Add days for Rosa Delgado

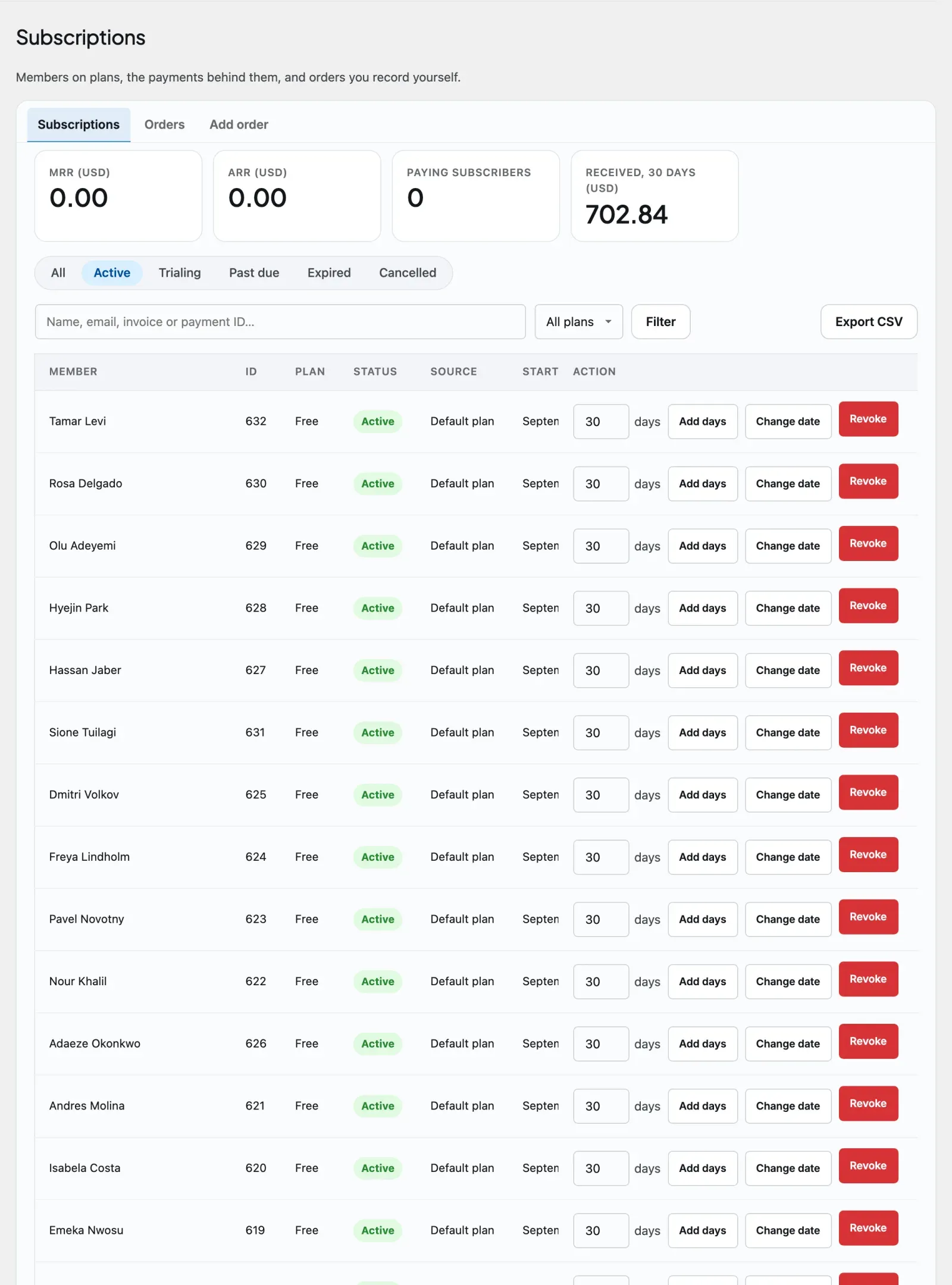(703, 484)
